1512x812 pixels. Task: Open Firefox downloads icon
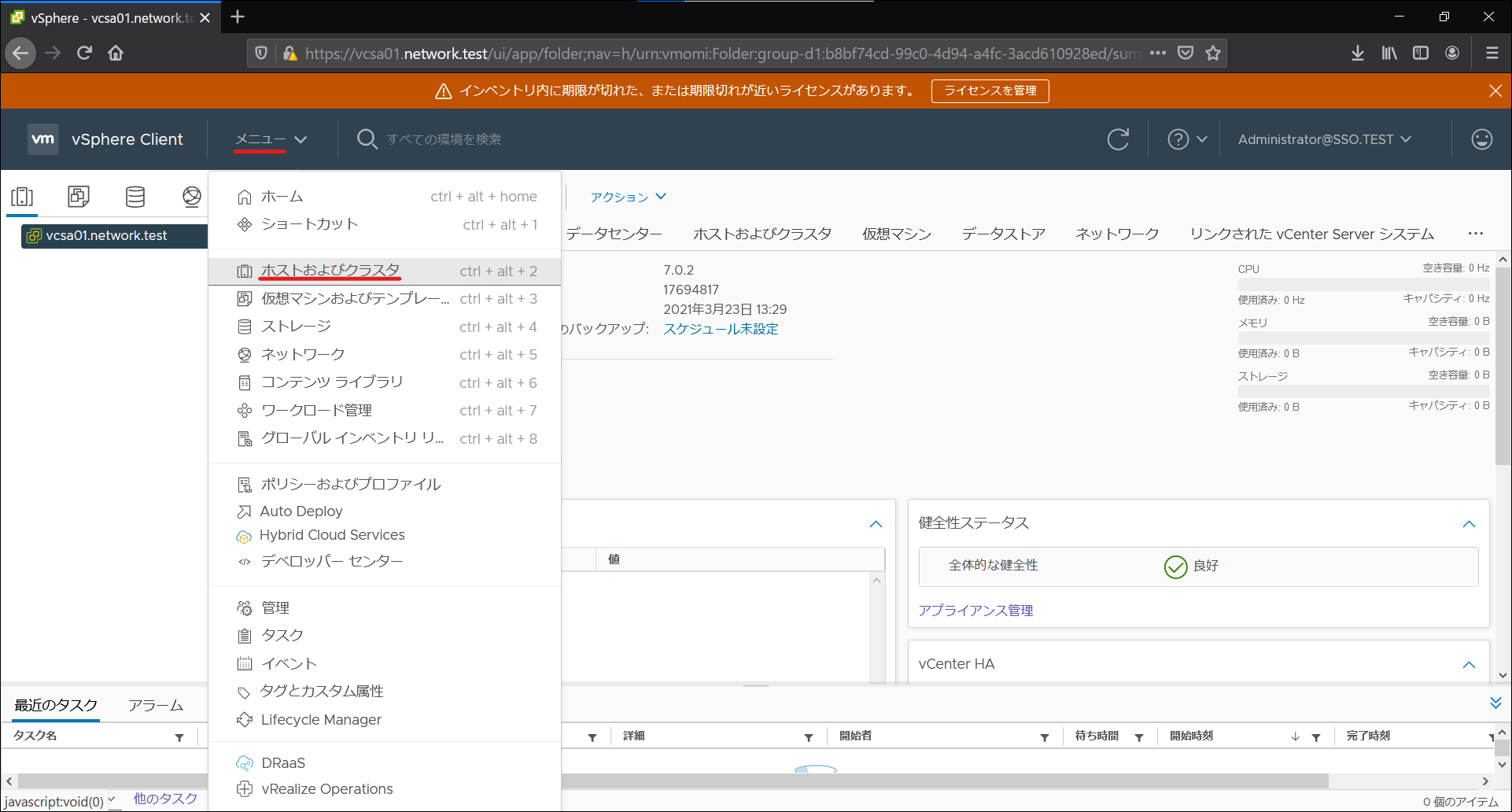[x=1358, y=53]
